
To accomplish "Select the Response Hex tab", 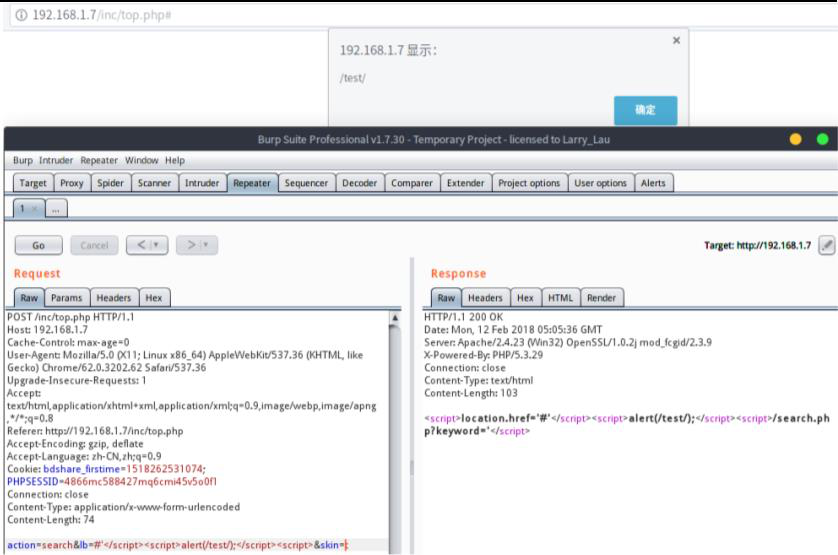I will [525, 298].
